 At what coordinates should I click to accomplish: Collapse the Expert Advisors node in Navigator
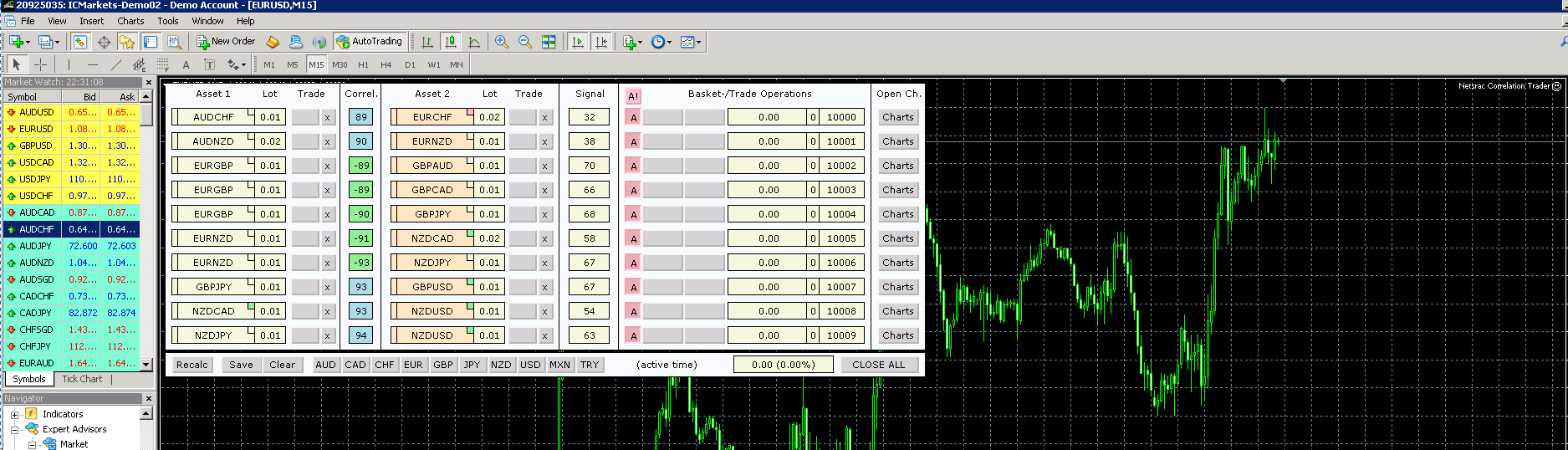tap(14, 430)
